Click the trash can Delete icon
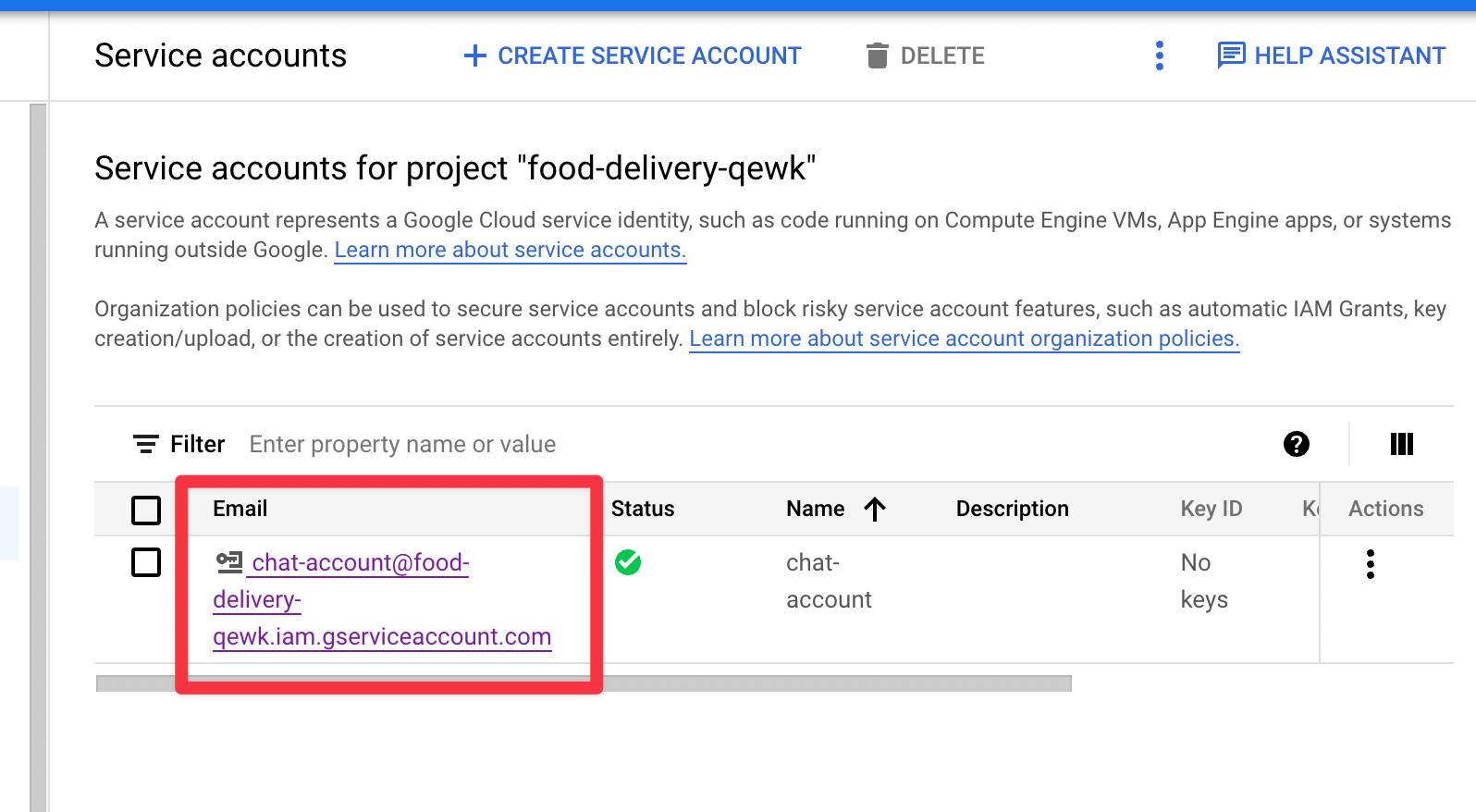Screen dimensions: 1476x812 877,55
